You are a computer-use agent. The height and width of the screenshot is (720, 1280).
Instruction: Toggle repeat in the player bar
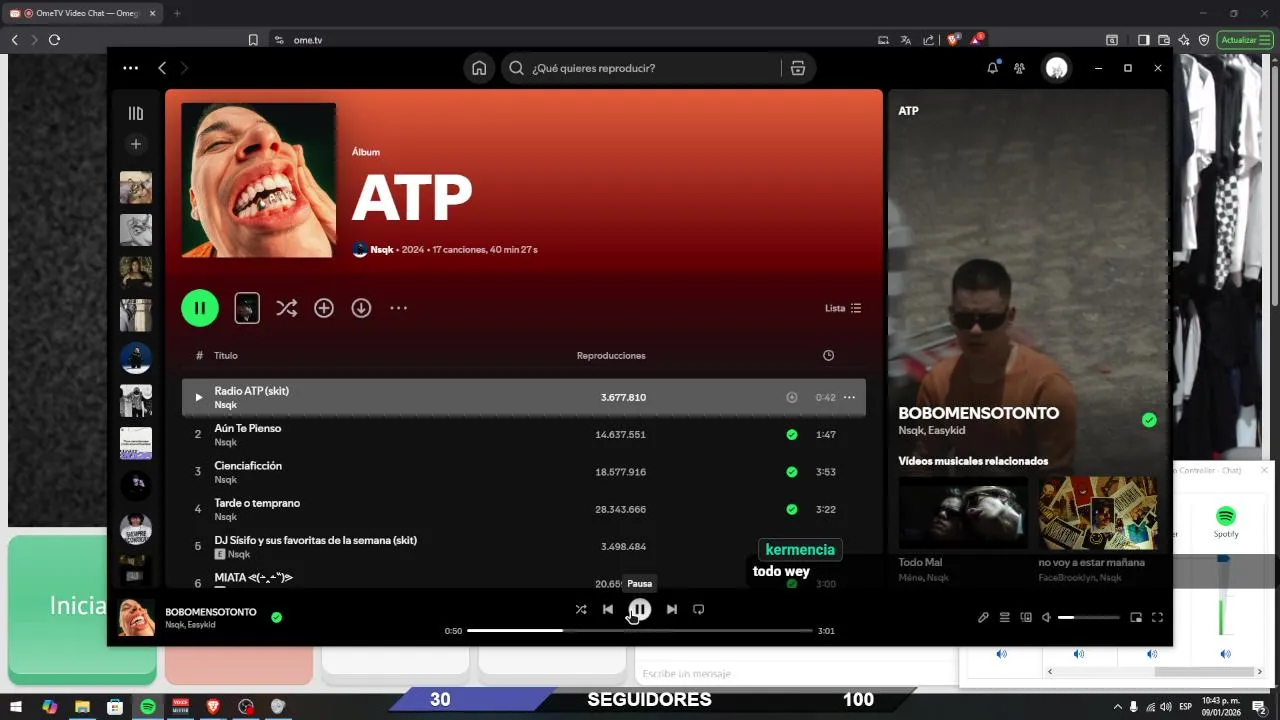click(x=699, y=609)
